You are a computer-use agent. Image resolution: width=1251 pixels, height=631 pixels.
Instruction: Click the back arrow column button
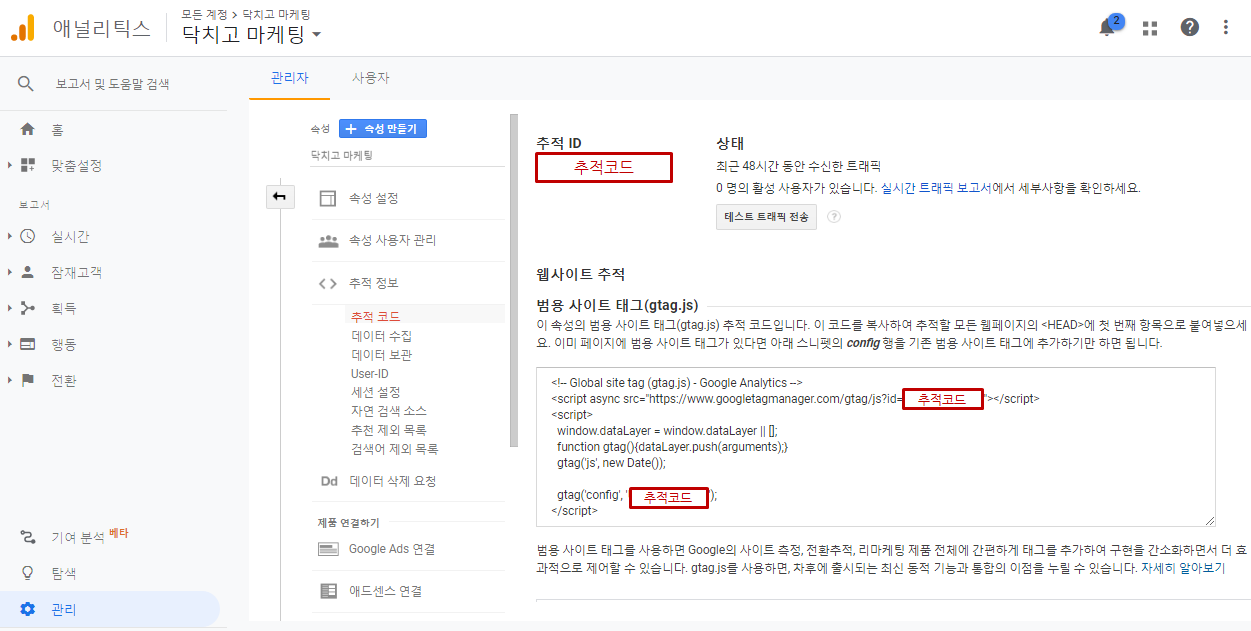[x=279, y=196]
